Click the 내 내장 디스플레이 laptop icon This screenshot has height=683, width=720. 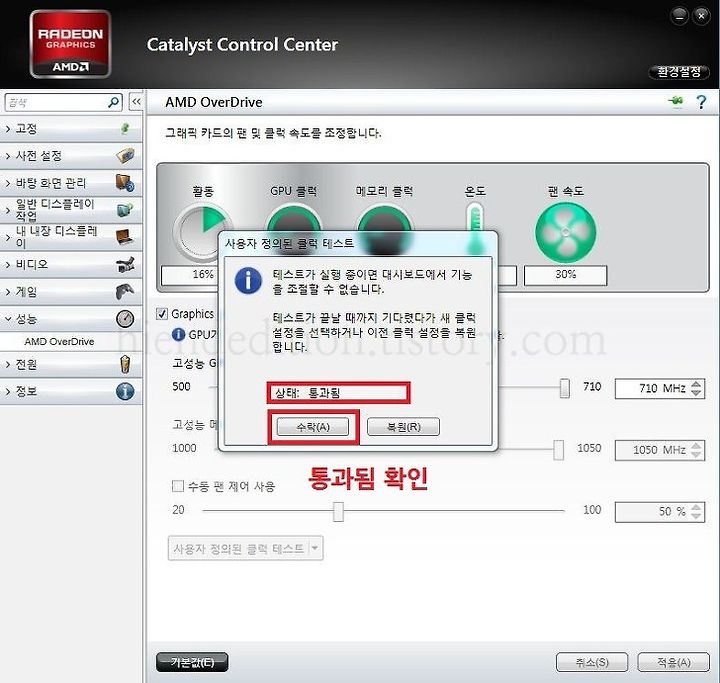pos(124,237)
